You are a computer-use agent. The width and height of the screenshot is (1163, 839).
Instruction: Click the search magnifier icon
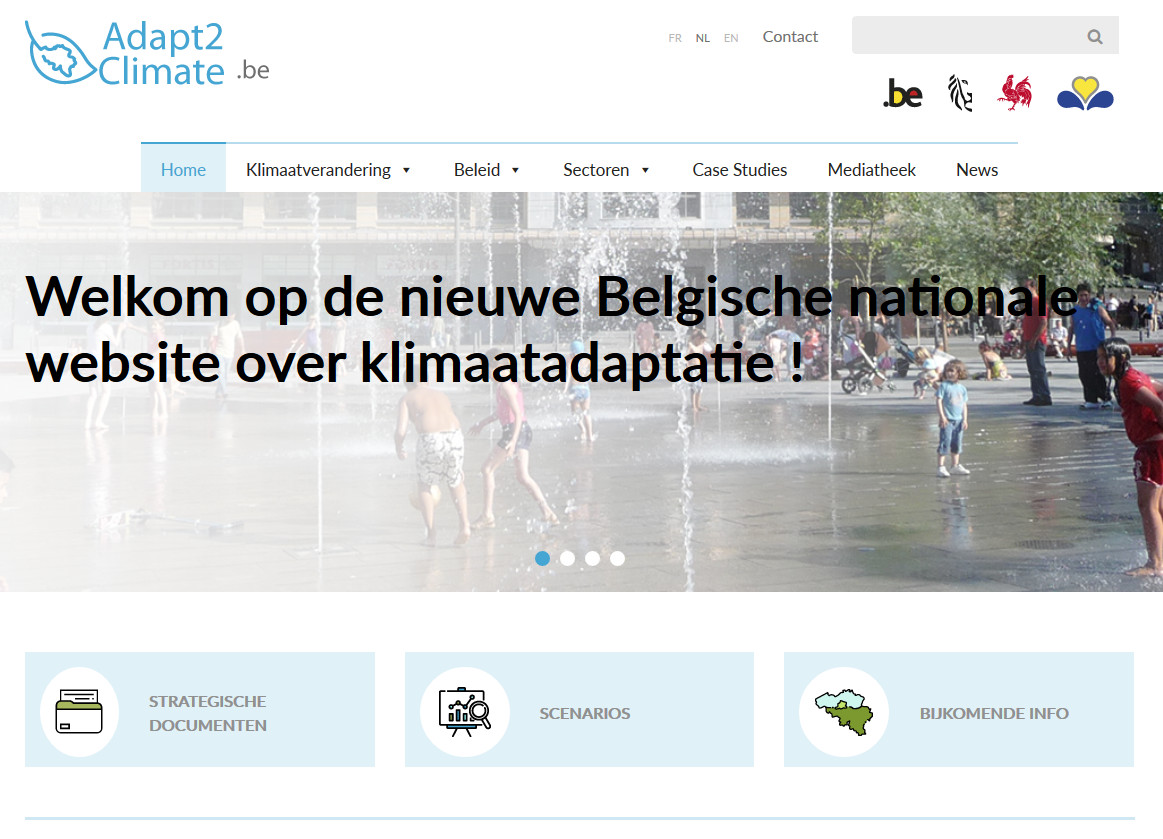1095,37
